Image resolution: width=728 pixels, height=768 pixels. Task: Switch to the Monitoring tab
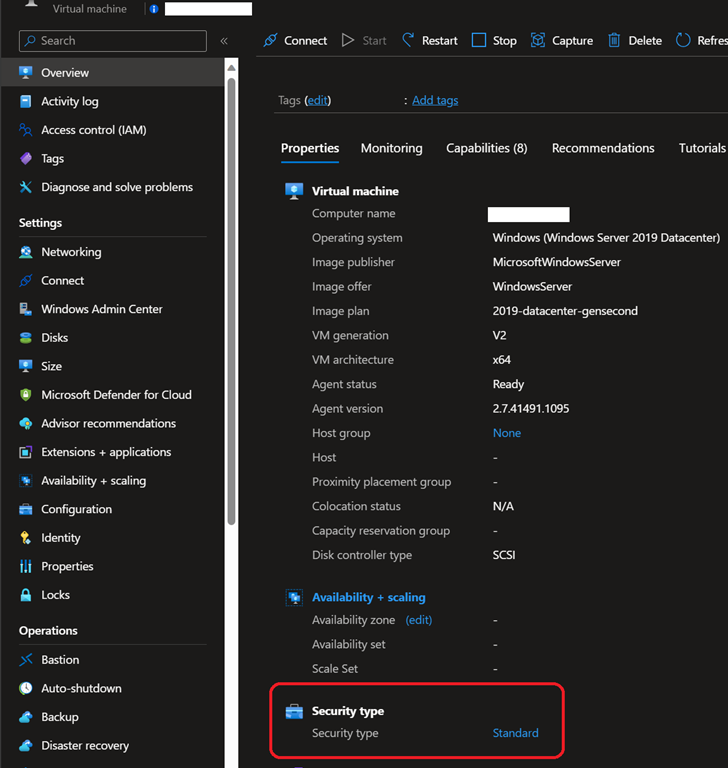pos(391,148)
